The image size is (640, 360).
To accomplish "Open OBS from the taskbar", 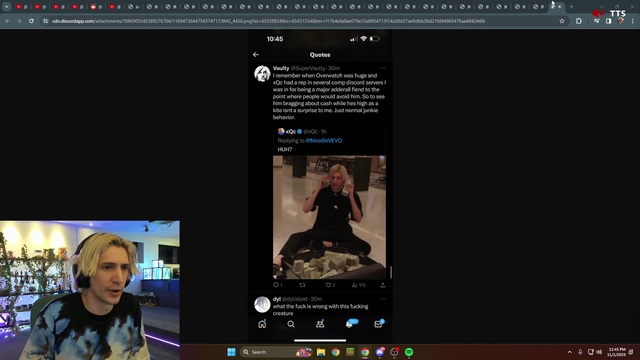I will point(394,352).
